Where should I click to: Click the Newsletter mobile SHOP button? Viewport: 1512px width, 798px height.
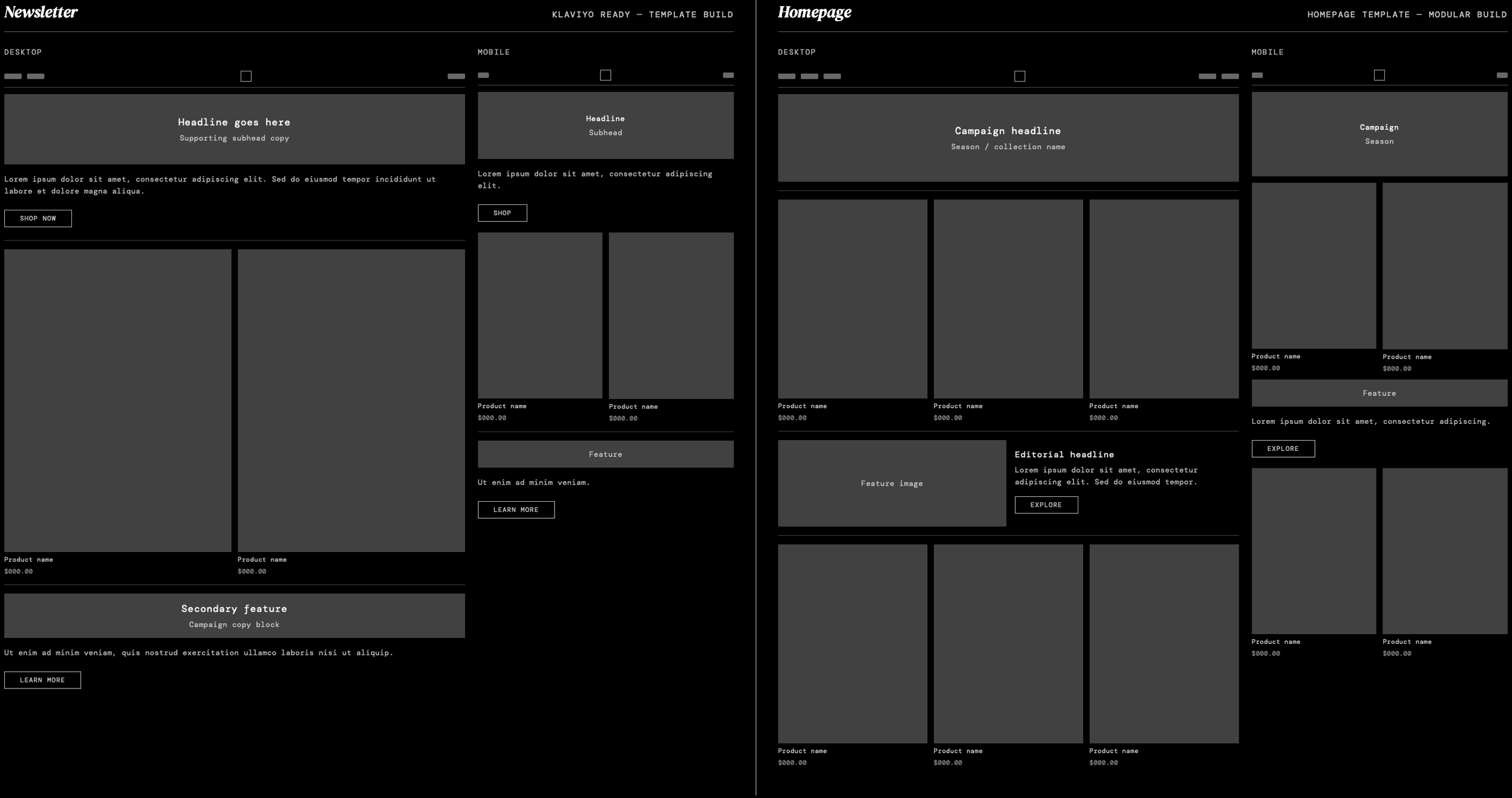[502, 213]
